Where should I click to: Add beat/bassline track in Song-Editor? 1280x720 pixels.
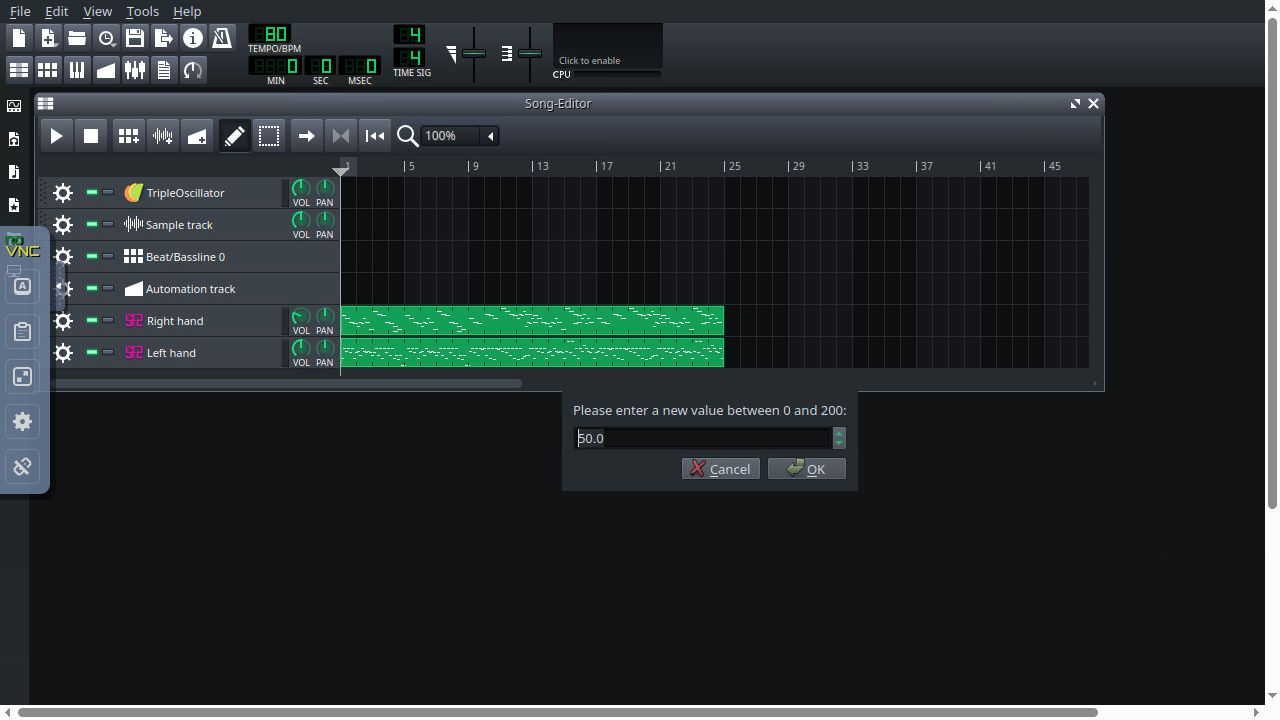[128, 136]
